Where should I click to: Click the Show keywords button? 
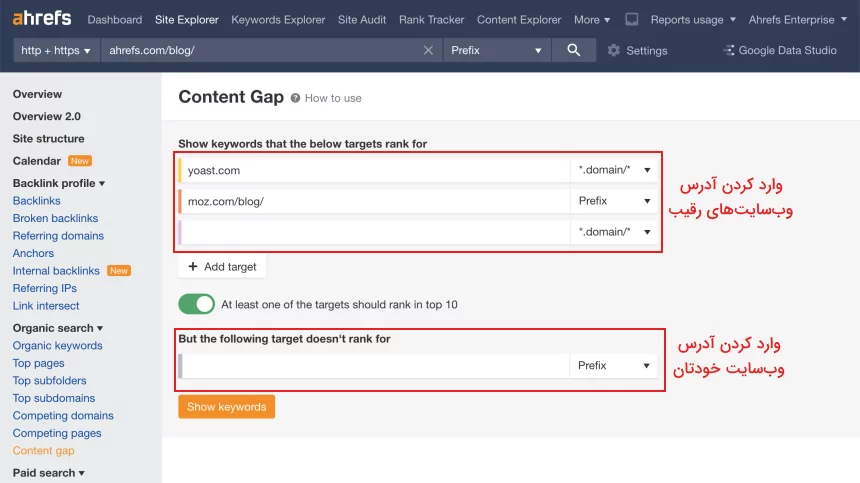pyautogui.click(x=226, y=407)
